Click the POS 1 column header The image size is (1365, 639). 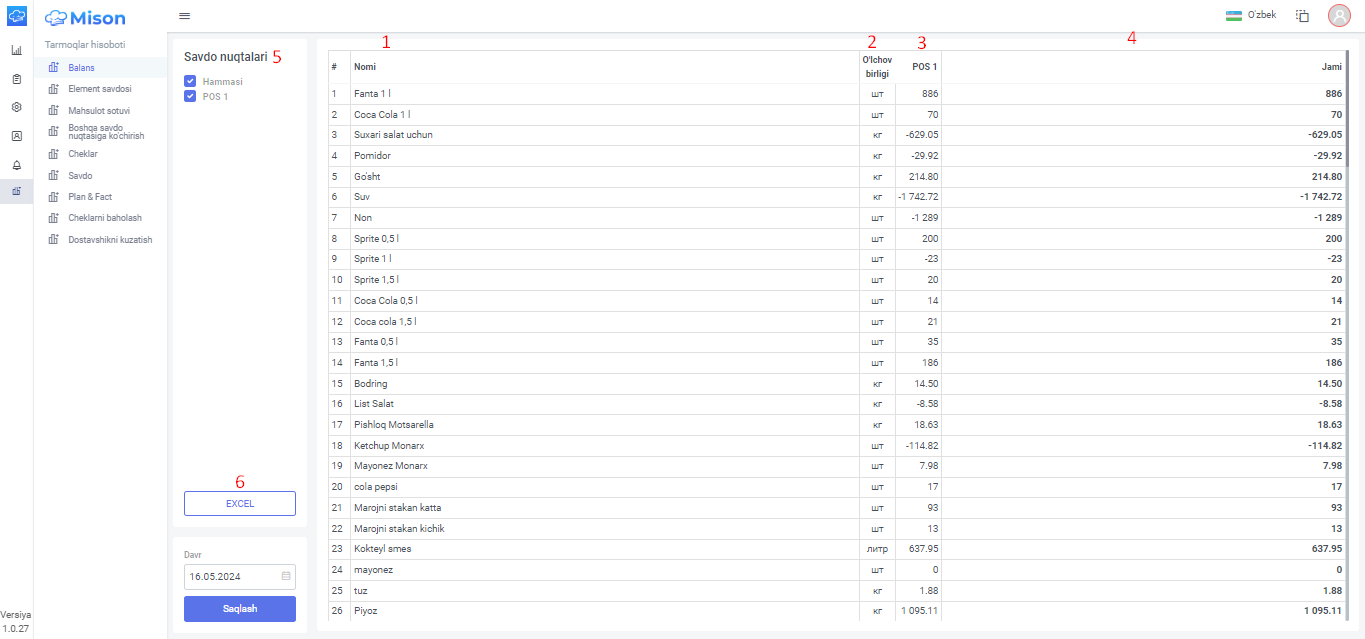tap(925, 67)
